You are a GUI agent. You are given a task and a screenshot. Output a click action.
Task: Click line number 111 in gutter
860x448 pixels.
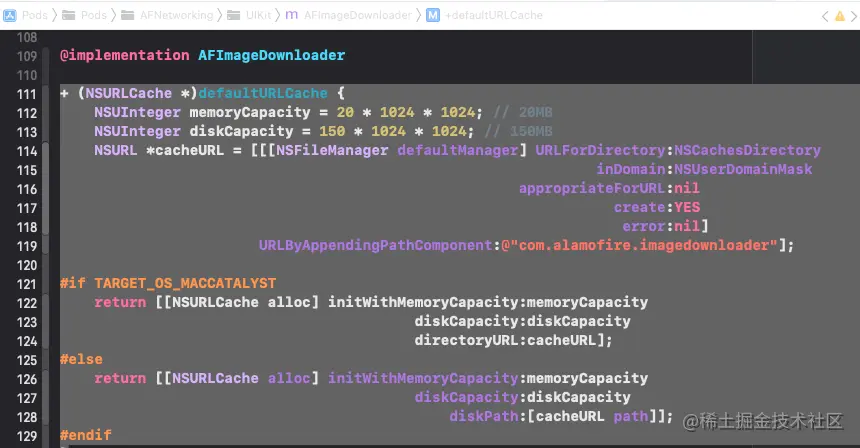[x=26, y=94]
